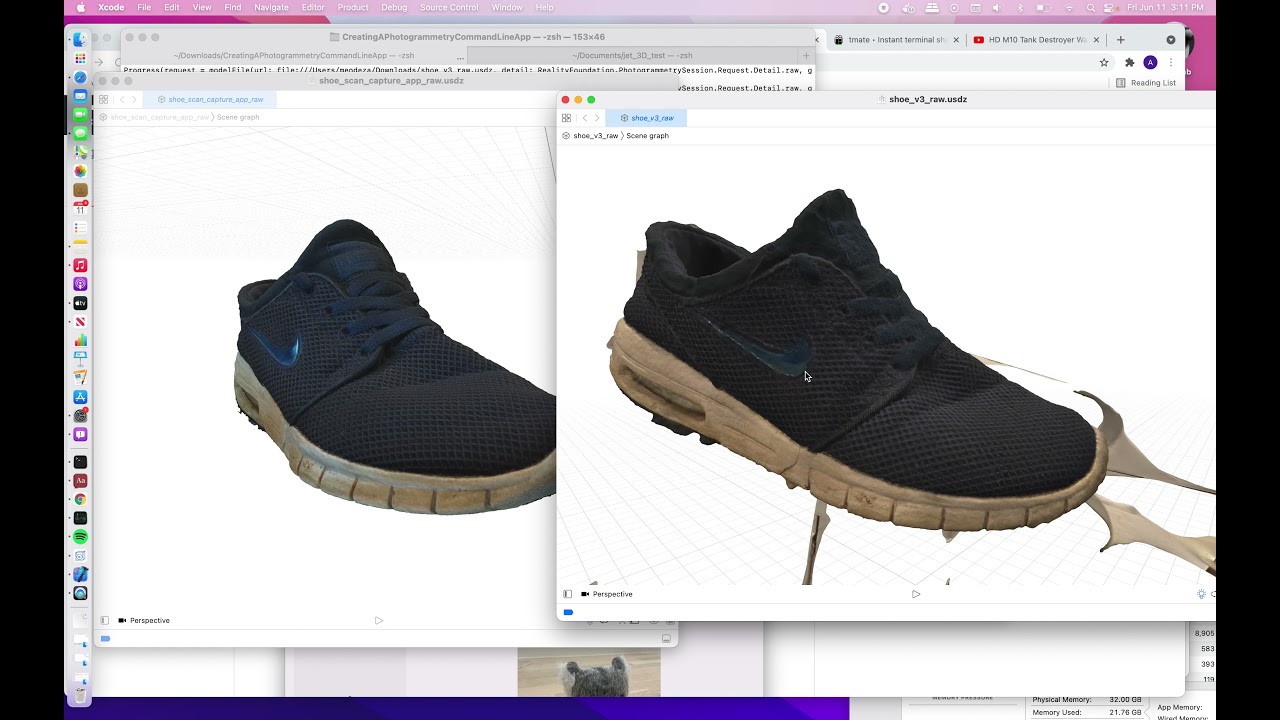
Task: Open the Apple menu
Action: pos(80,8)
